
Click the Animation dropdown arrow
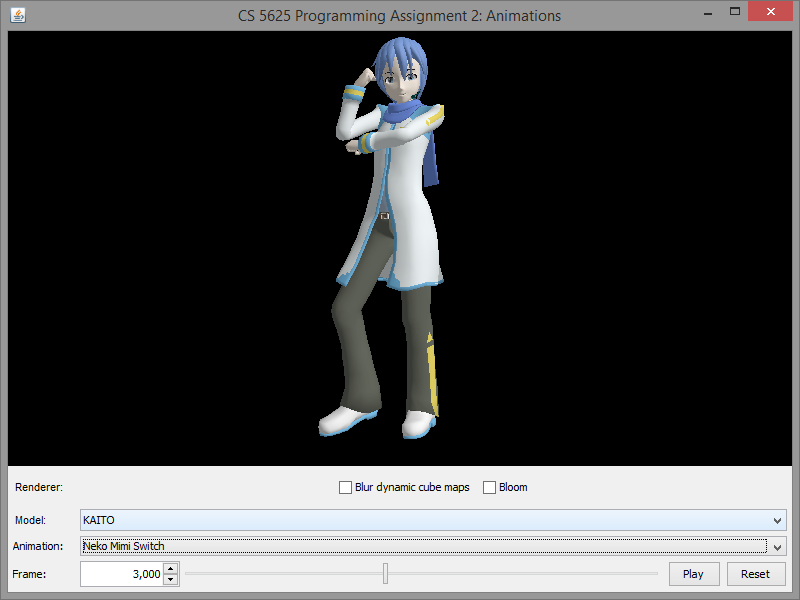click(778, 547)
